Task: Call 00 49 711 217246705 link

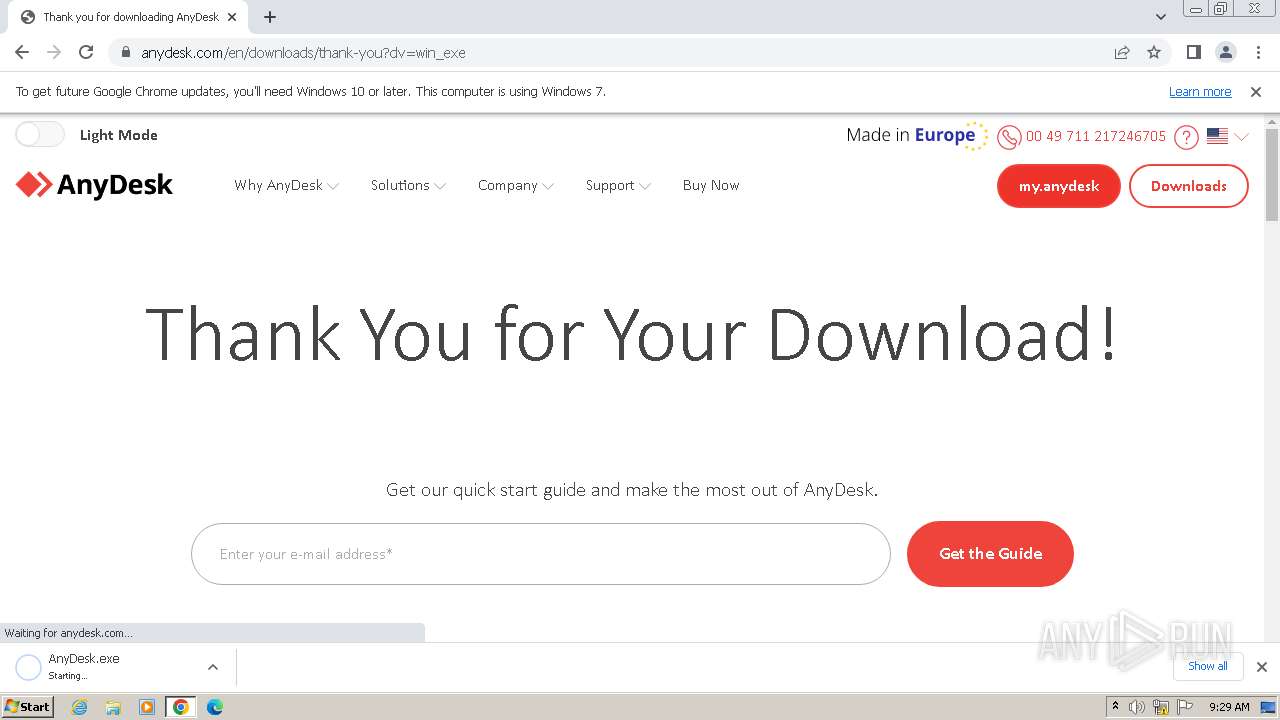Action: pyautogui.click(x=1096, y=136)
